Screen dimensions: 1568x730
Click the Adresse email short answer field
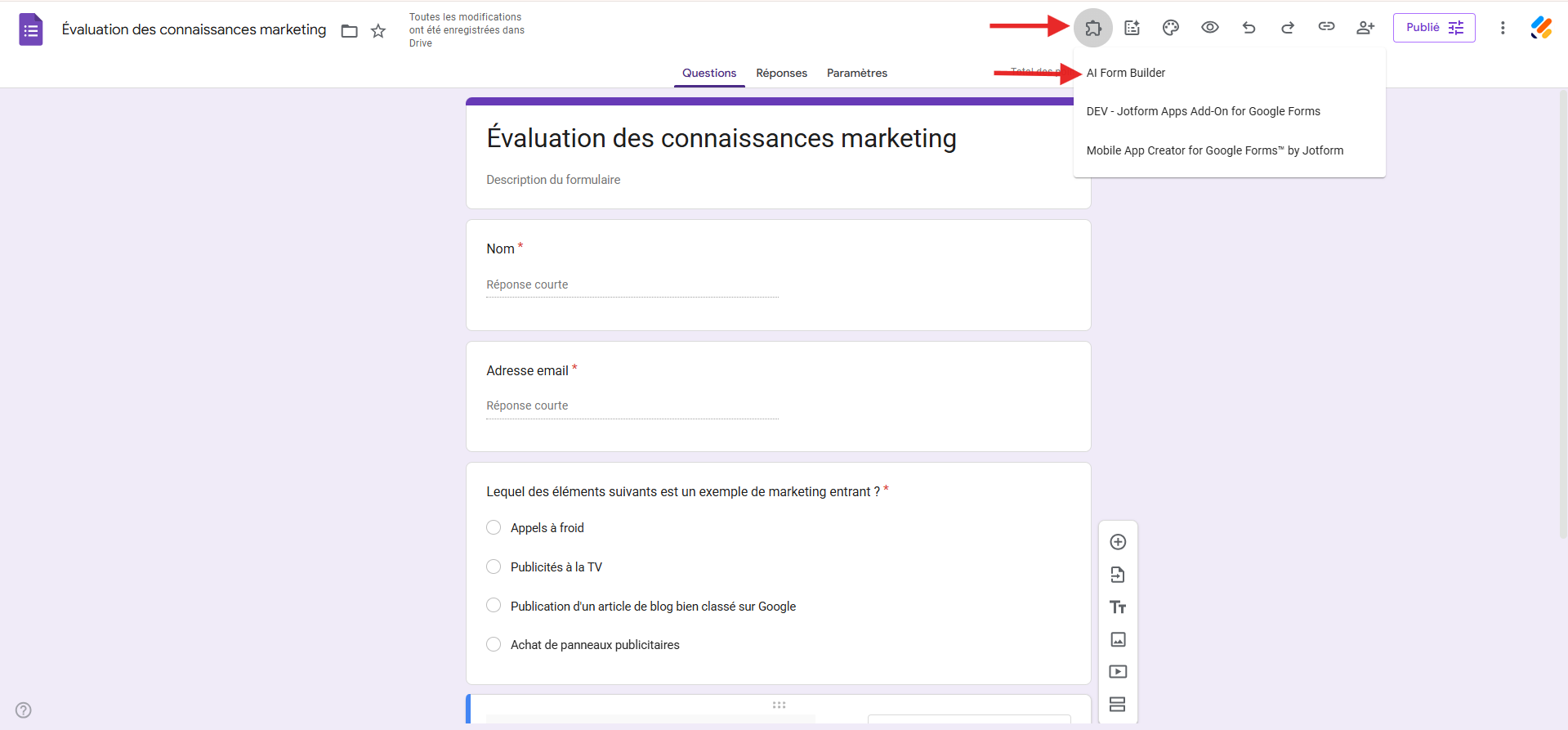coord(632,405)
